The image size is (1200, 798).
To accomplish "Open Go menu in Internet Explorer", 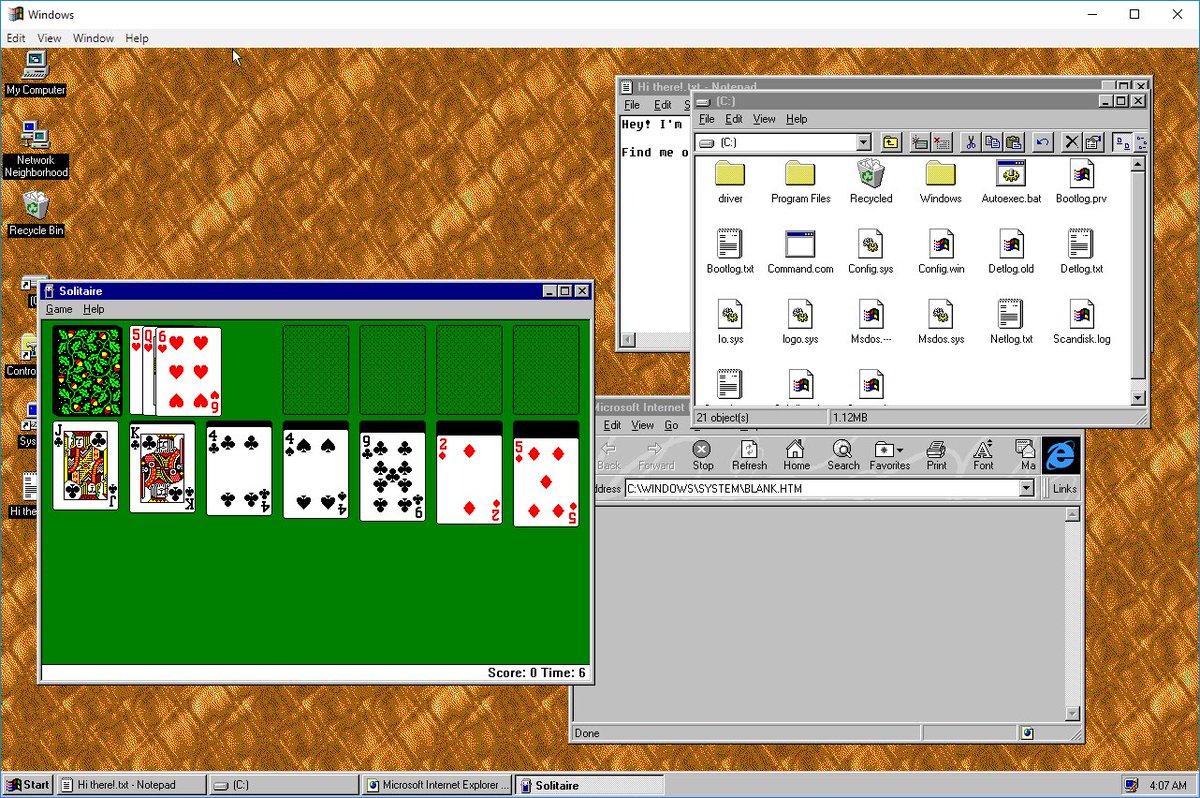I will pyautogui.click(x=672, y=425).
